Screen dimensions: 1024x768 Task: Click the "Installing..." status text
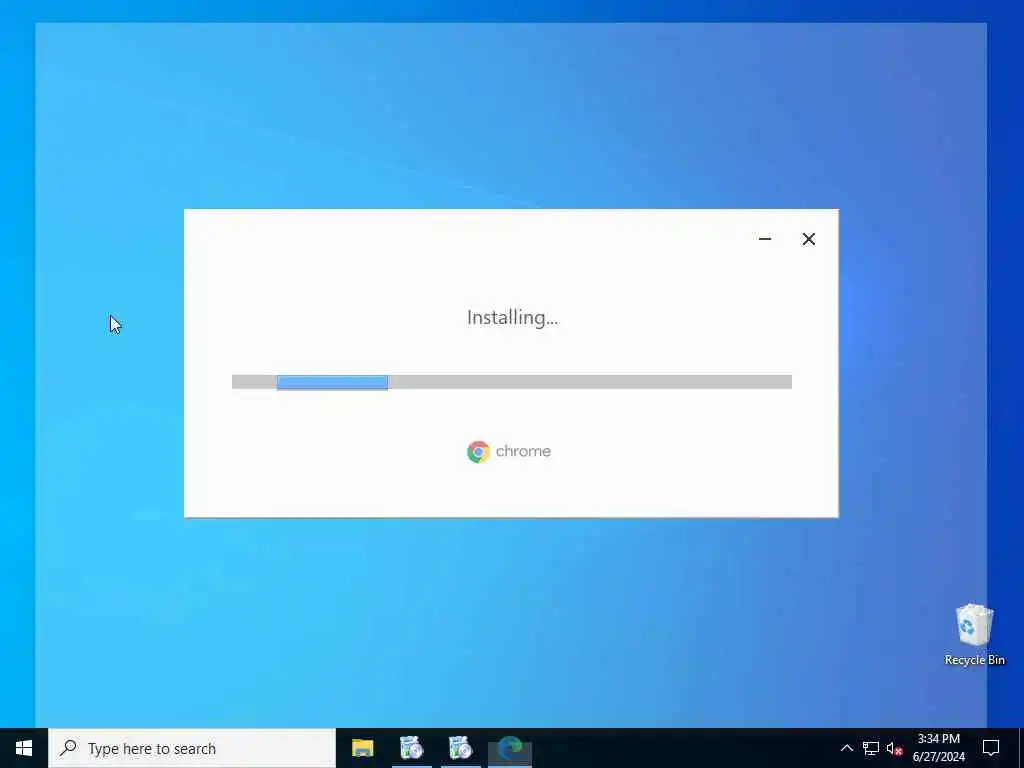(x=512, y=317)
